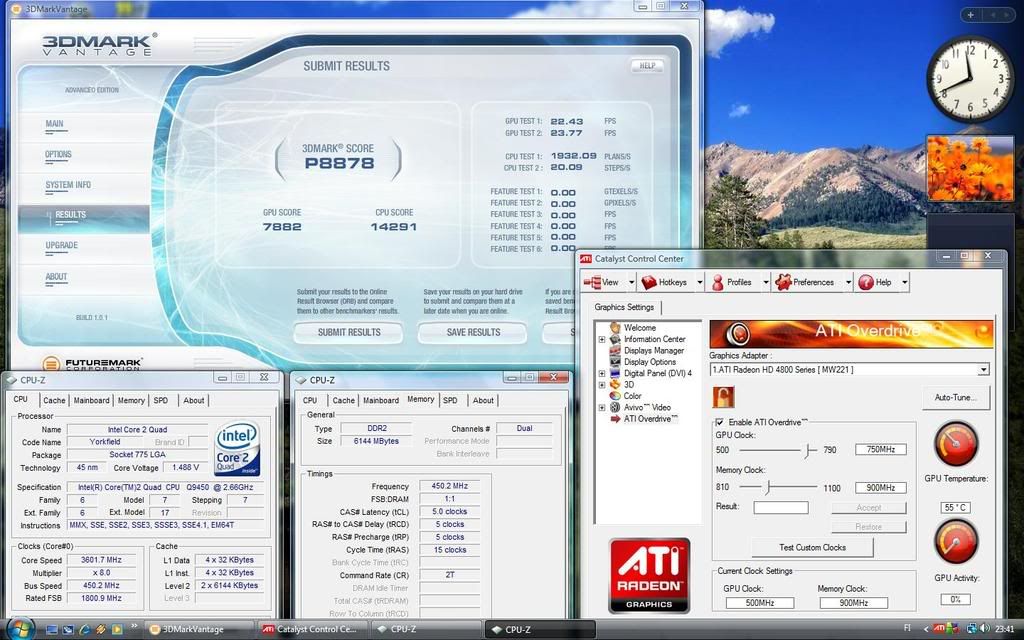This screenshot has height=640, width=1024.
Task: Open the SPD tab in memory CPU-Z
Action: point(450,400)
